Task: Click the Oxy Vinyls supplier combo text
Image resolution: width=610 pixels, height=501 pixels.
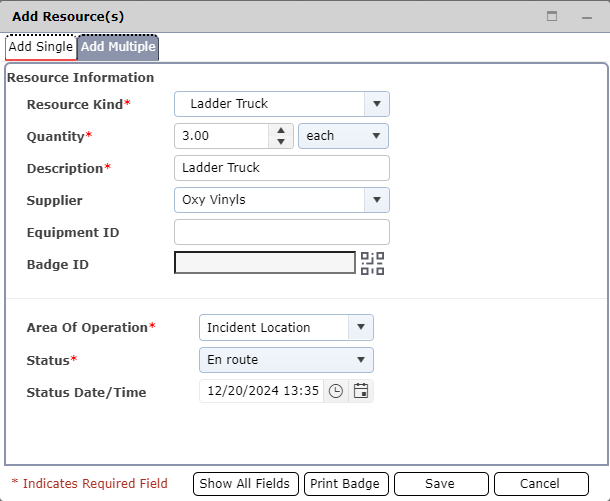Action: coord(214,200)
